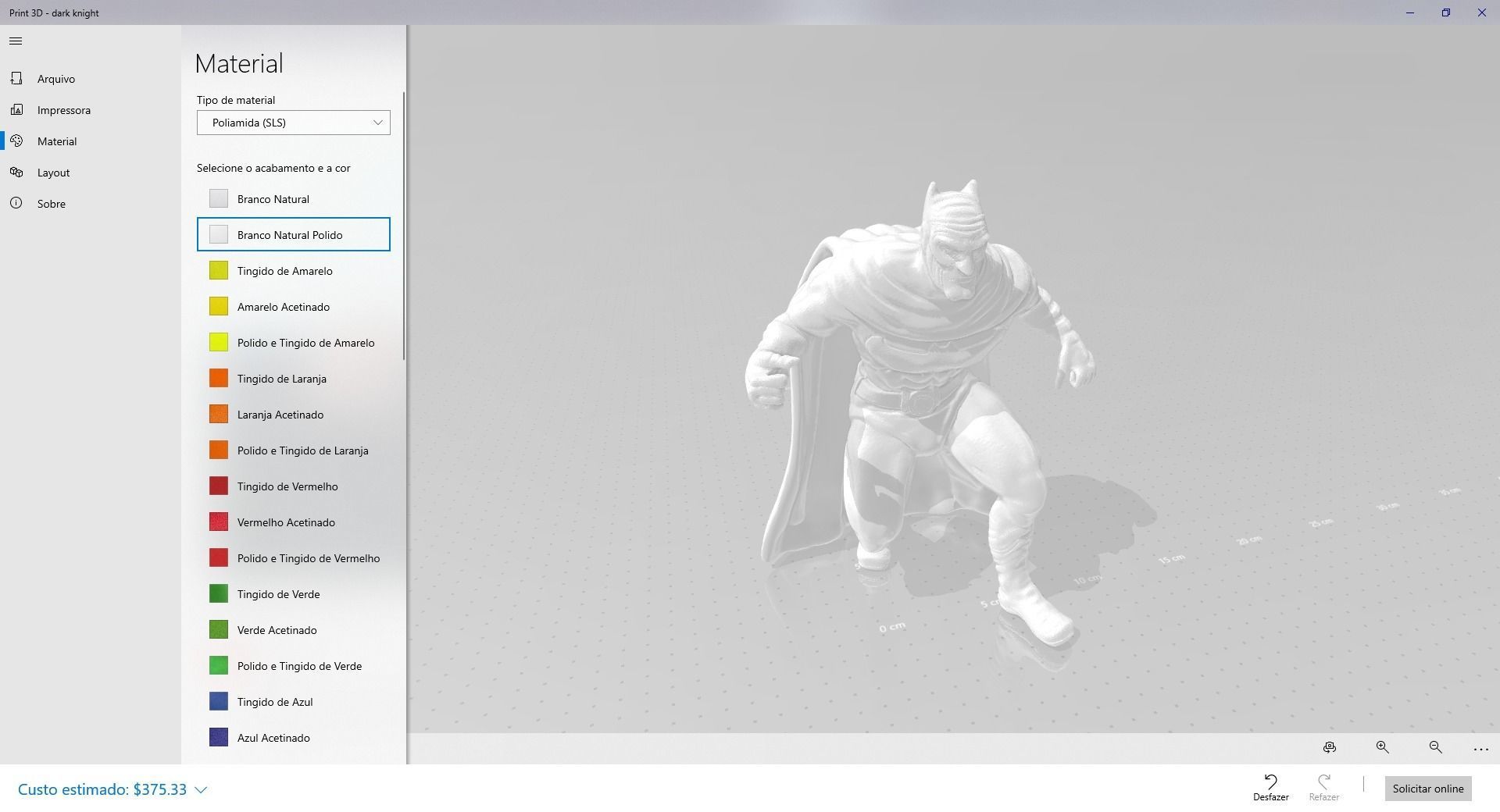Click the dark knight 3D model
The width and height of the screenshot is (1500, 812).
[x=922, y=414]
